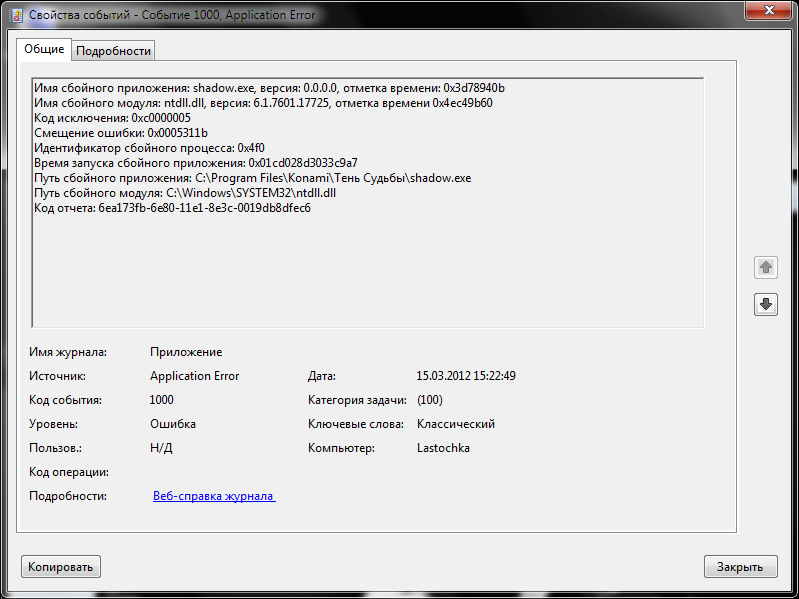Click the task category value (100)
This screenshot has height=599, width=799.
click(x=430, y=400)
